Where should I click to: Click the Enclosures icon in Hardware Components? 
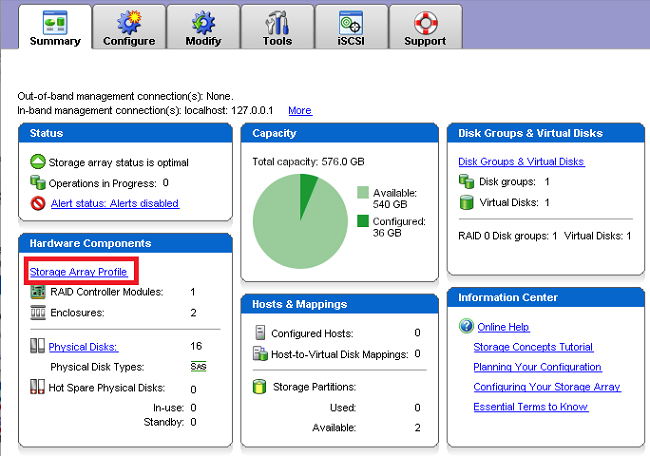point(37,313)
